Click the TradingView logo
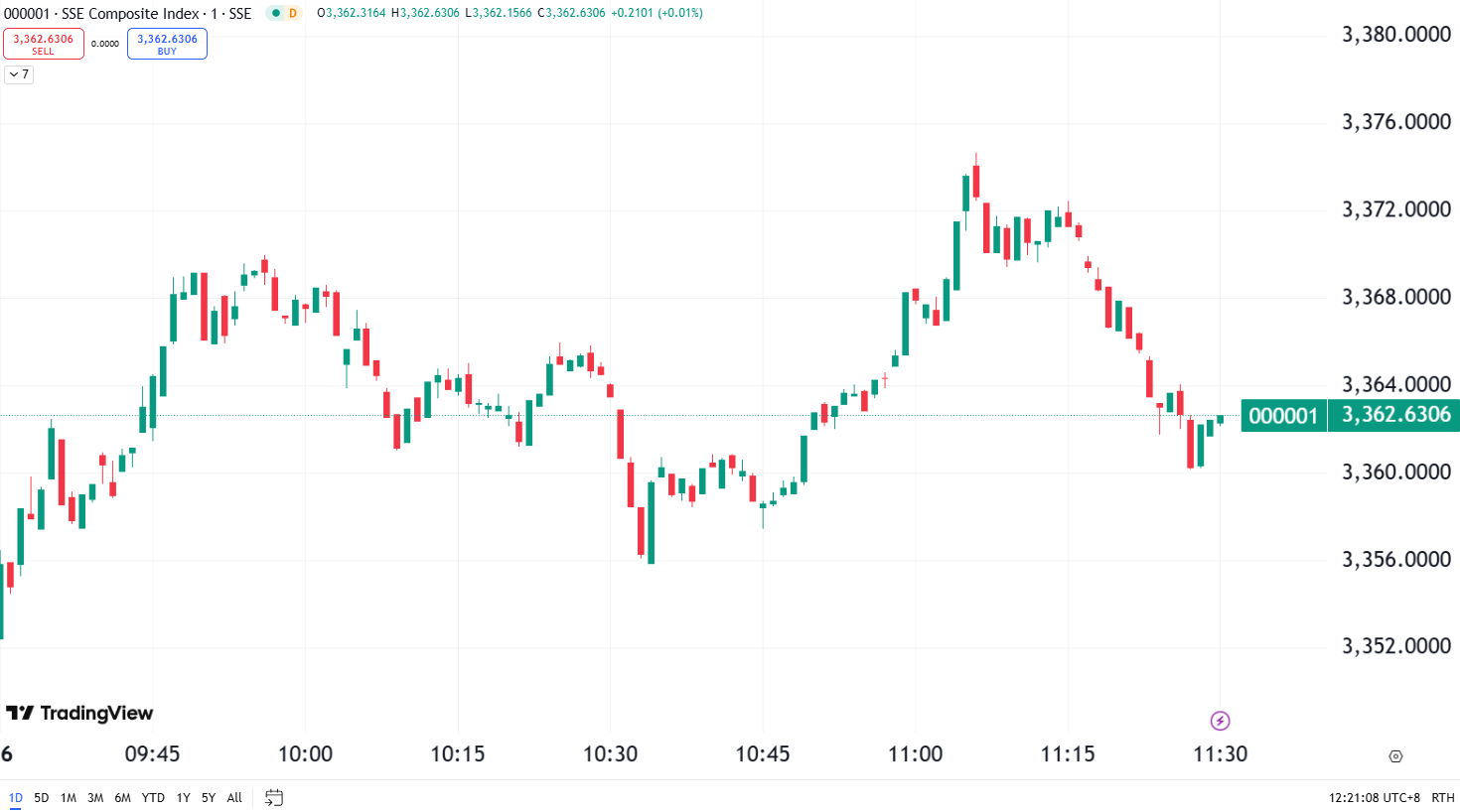This screenshot has height=812, width=1460. (79, 713)
